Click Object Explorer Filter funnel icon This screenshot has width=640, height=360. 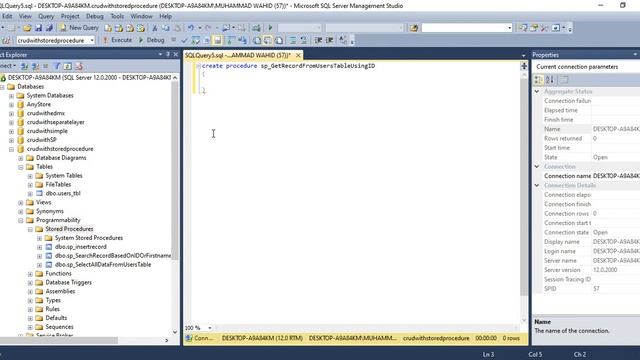tap(57, 66)
